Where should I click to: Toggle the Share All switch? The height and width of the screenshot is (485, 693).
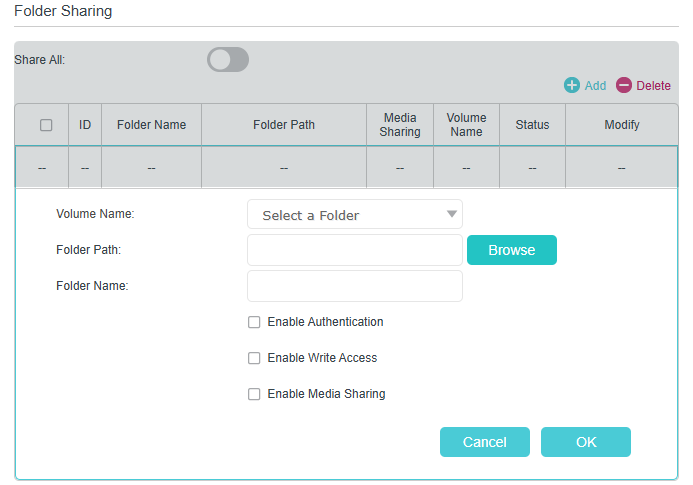point(228,60)
